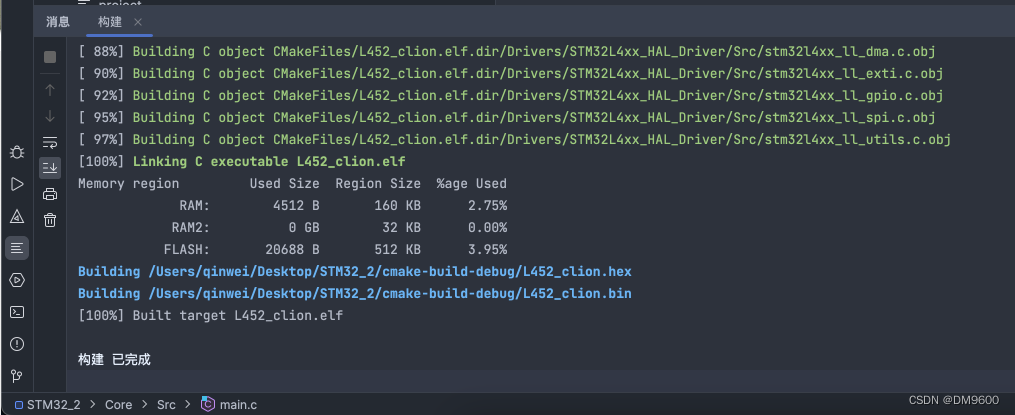Click the Clear all trash icon
The width and height of the screenshot is (1015, 415).
[50, 220]
